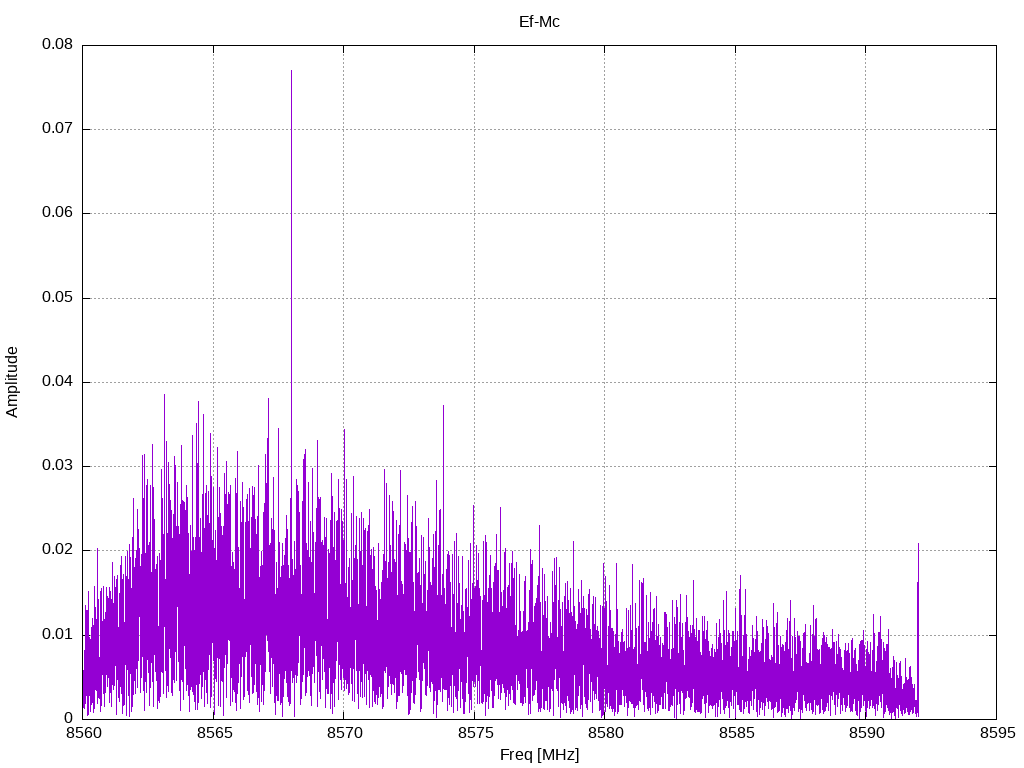Viewport: 1024px width, 768px height.
Task: Click the Amplitude y-axis label
Action: tap(12, 381)
